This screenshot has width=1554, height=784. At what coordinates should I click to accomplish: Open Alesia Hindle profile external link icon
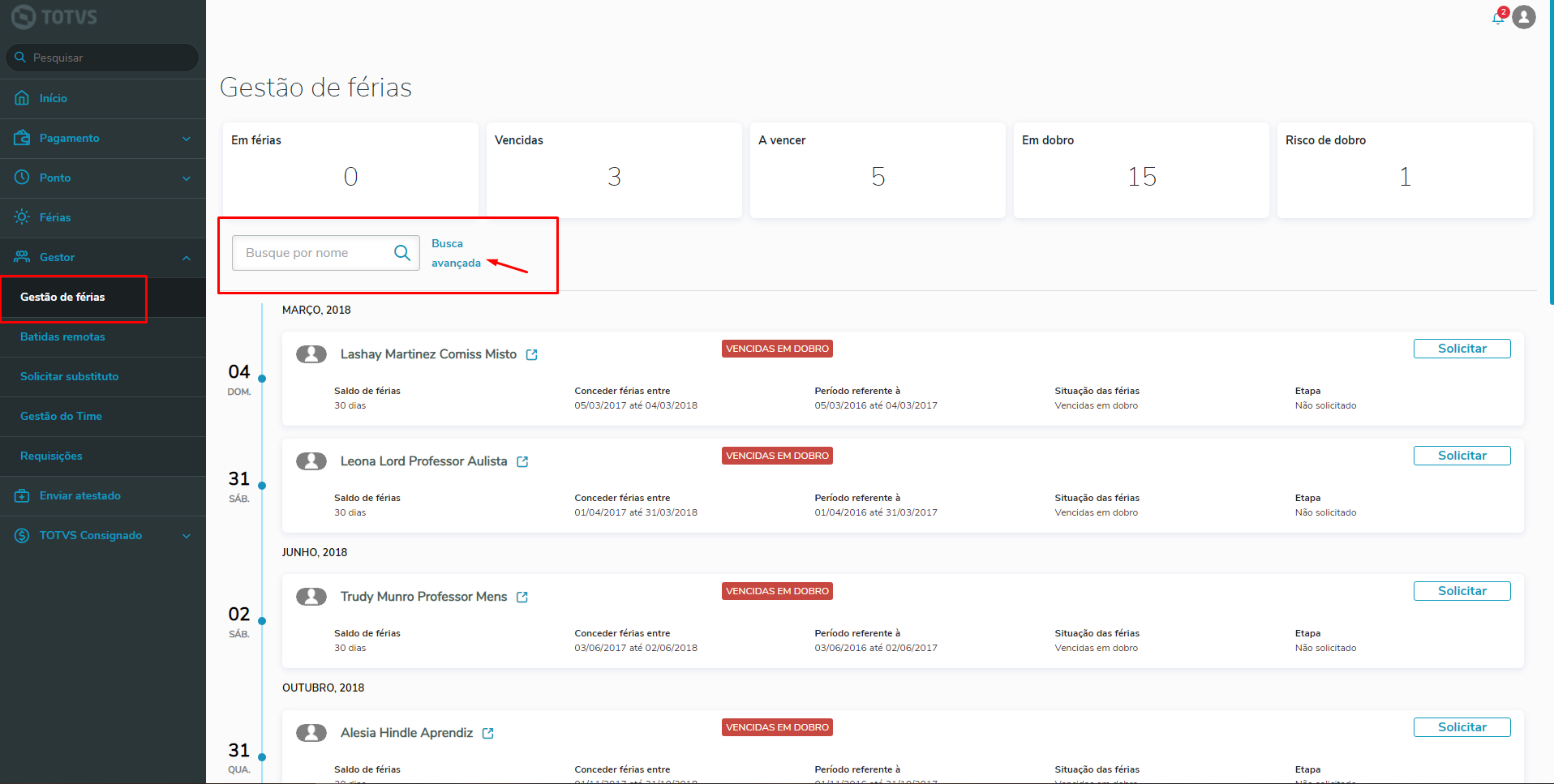pos(488,734)
